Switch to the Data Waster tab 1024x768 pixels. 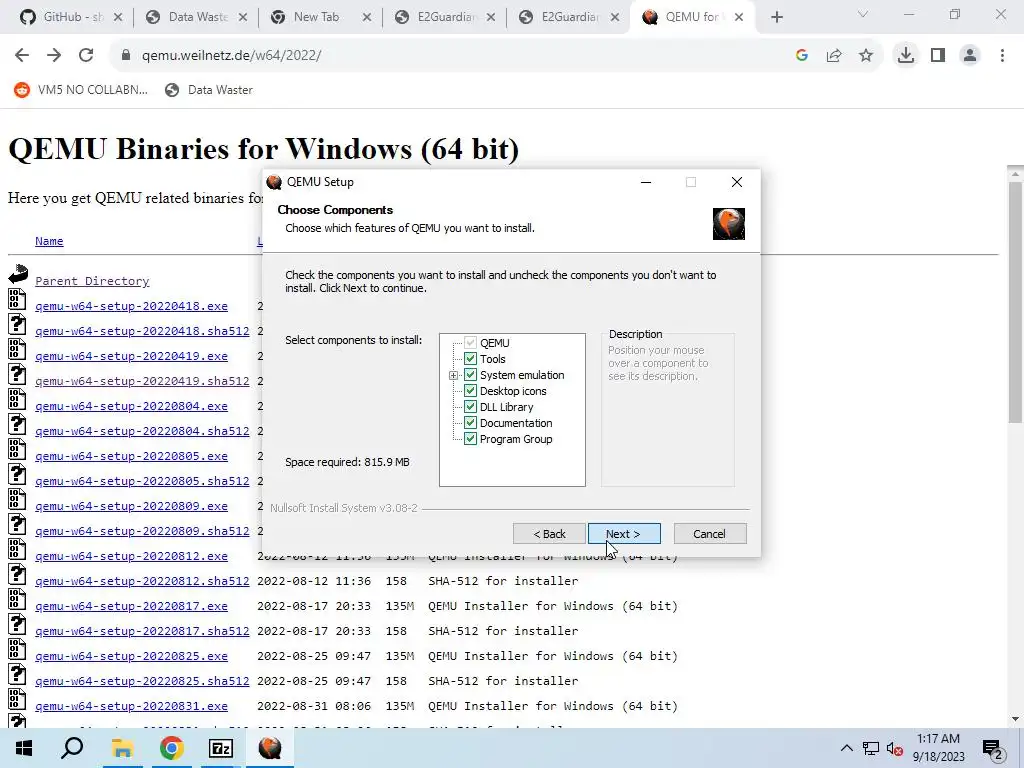pyautogui.click(x=188, y=17)
